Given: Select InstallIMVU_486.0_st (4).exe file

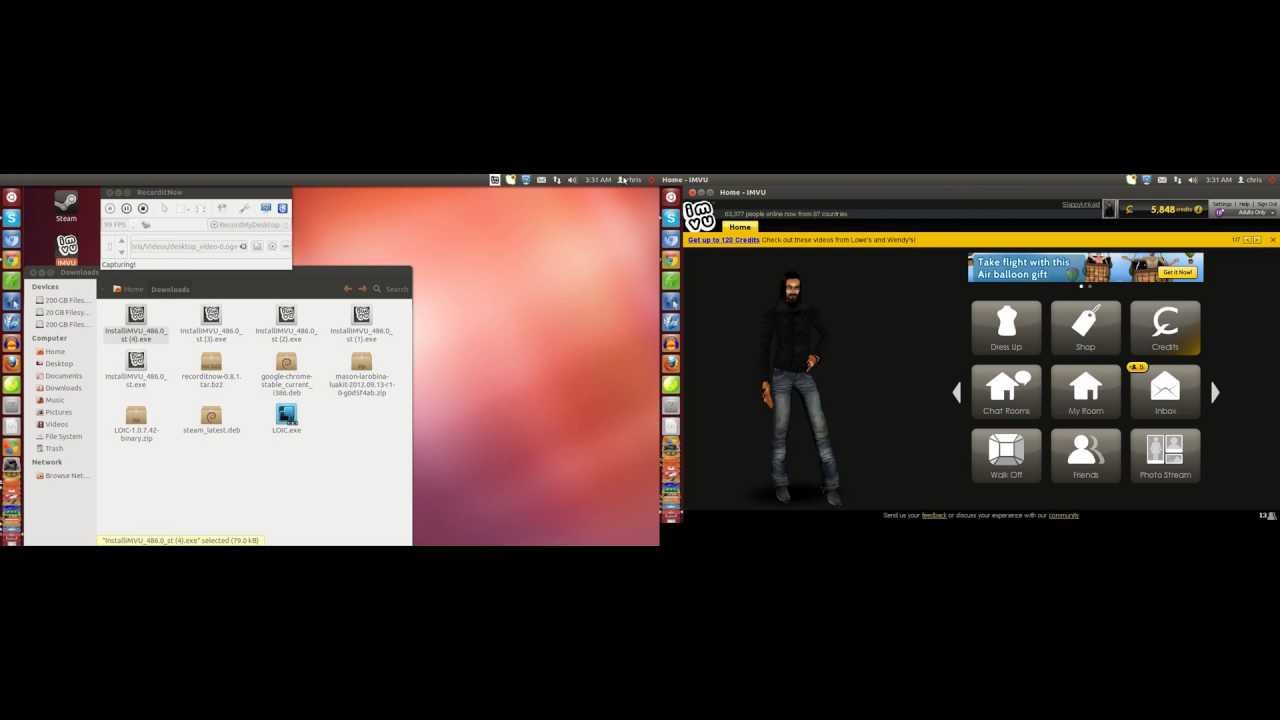Looking at the screenshot, I should pyautogui.click(x=136, y=325).
